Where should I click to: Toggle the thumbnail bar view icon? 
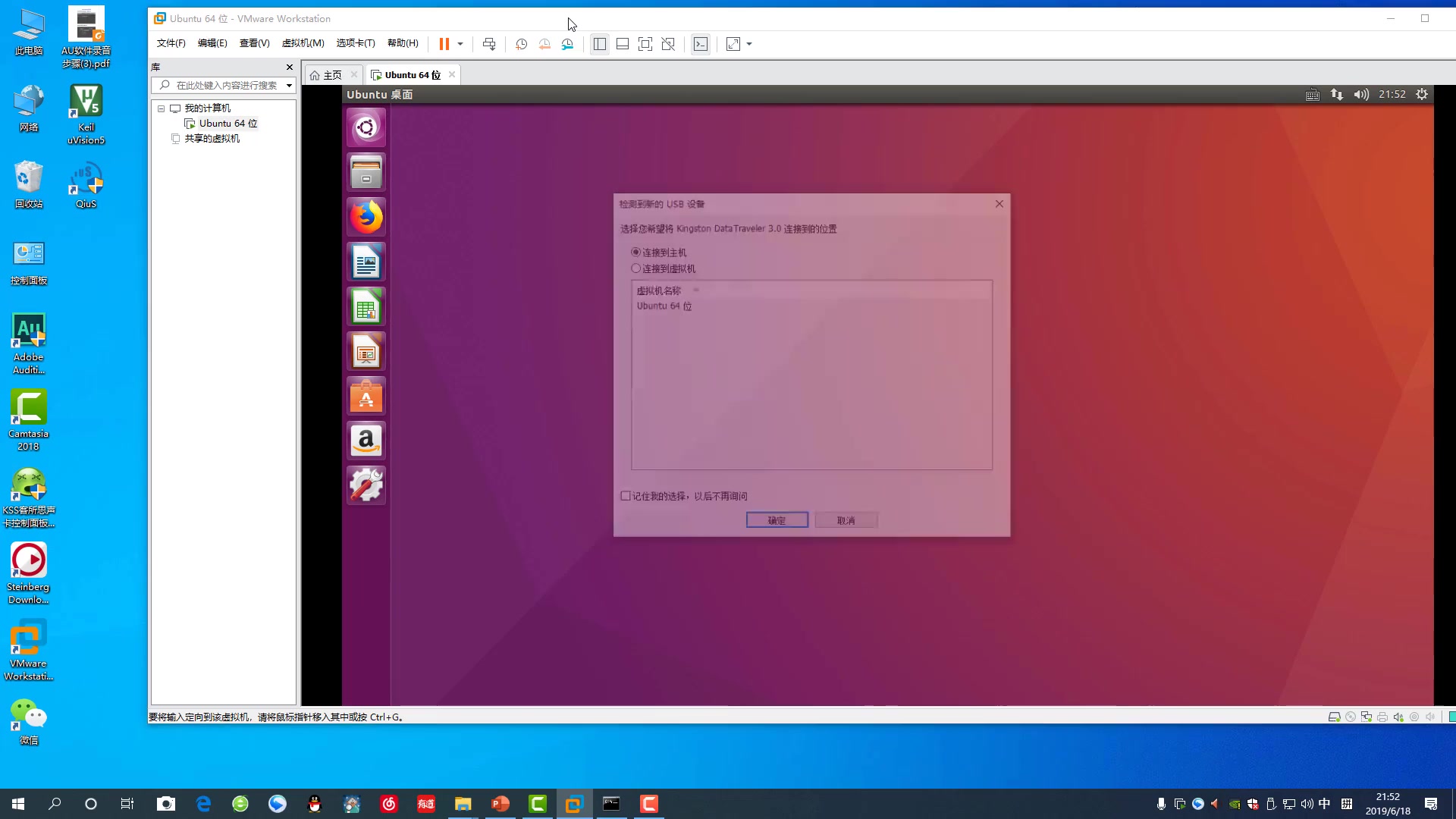pyautogui.click(x=623, y=44)
